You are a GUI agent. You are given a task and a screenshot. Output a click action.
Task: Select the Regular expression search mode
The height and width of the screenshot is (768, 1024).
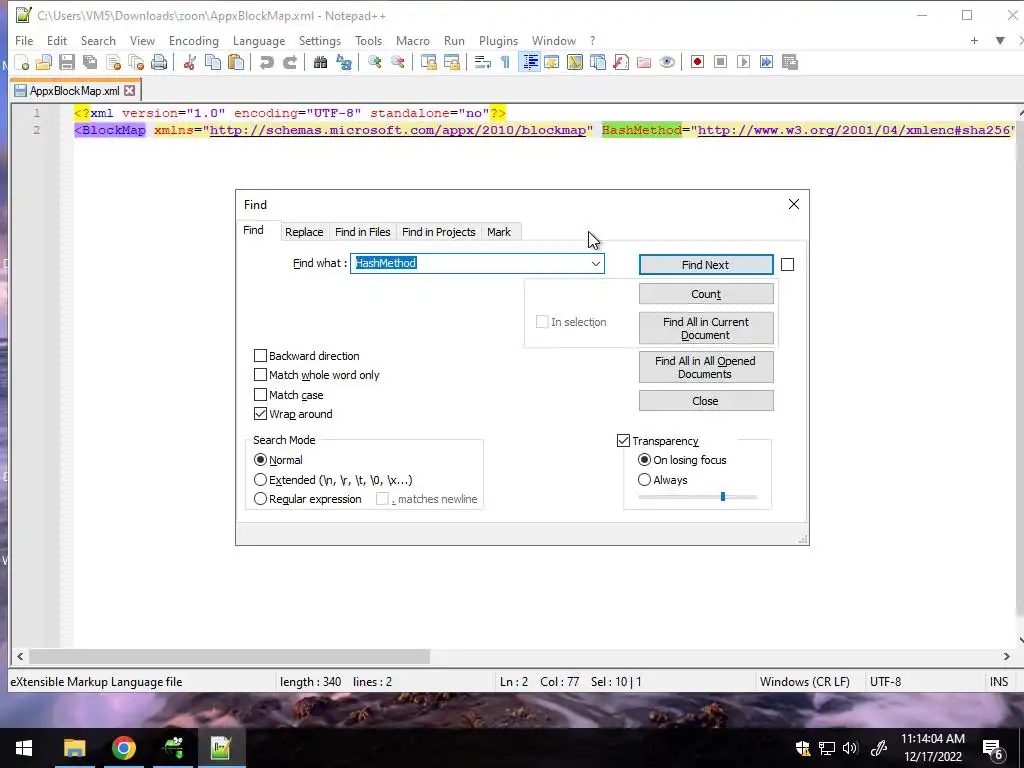[x=260, y=499]
